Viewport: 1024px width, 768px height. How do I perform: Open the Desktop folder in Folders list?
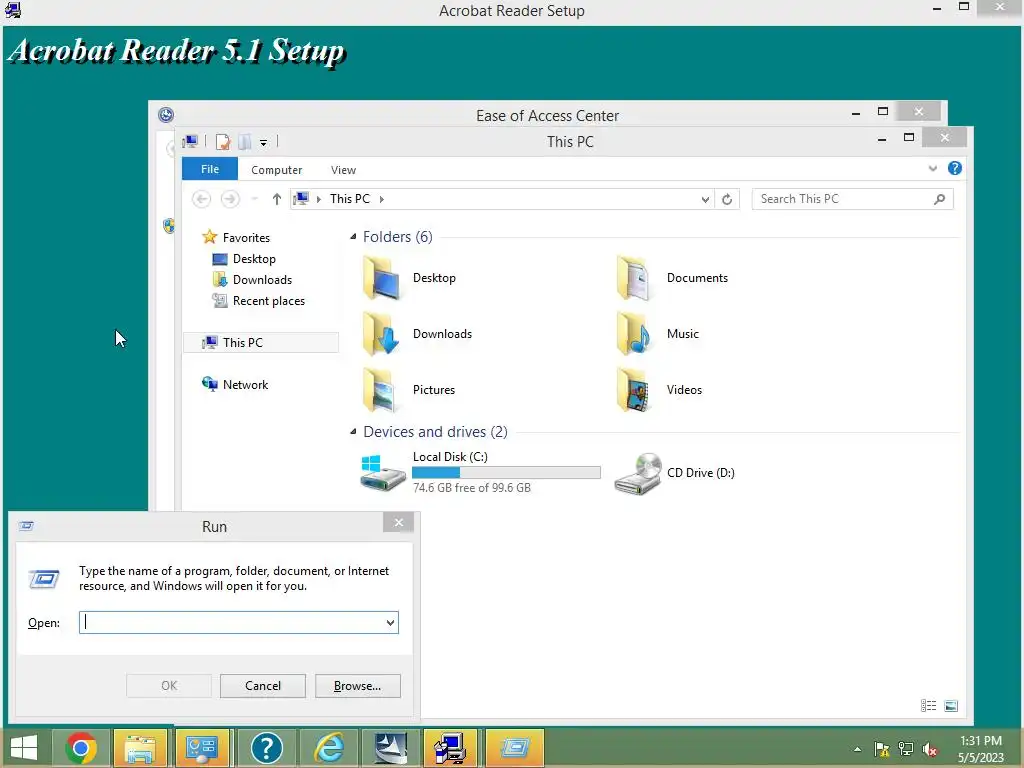(x=410, y=278)
